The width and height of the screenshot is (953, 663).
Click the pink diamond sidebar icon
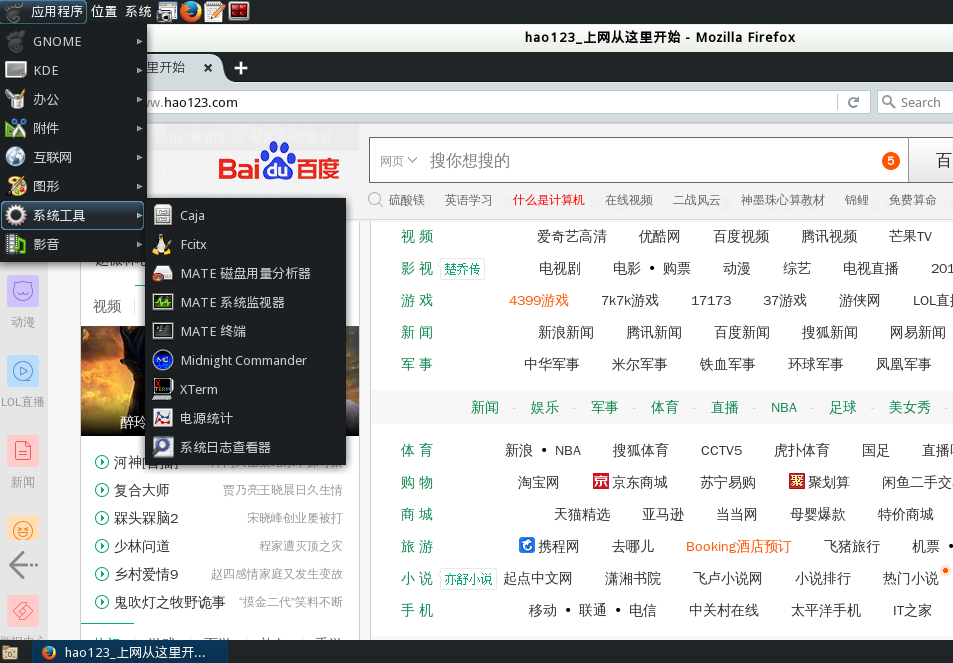(x=22, y=610)
